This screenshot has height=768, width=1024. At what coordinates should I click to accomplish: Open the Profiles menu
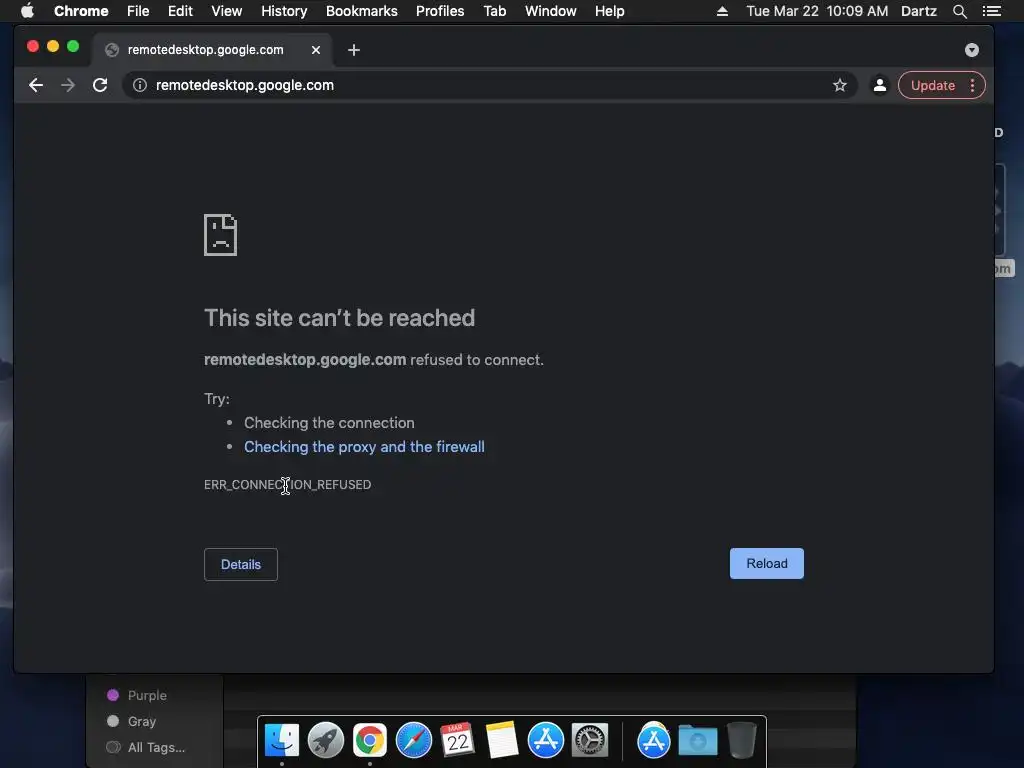[440, 11]
